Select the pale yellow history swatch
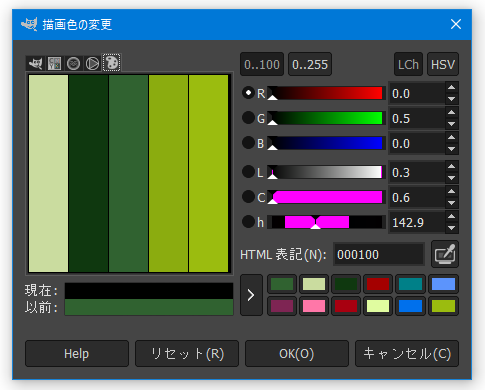Viewport: 485px width, 390px height. (x=378, y=306)
